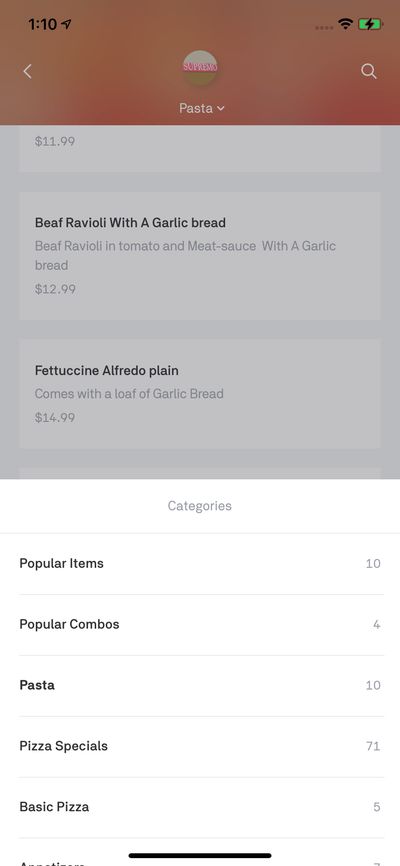Image resolution: width=400 pixels, height=866 pixels.
Task: Tap the battery charging icon
Action: [x=370, y=24]
